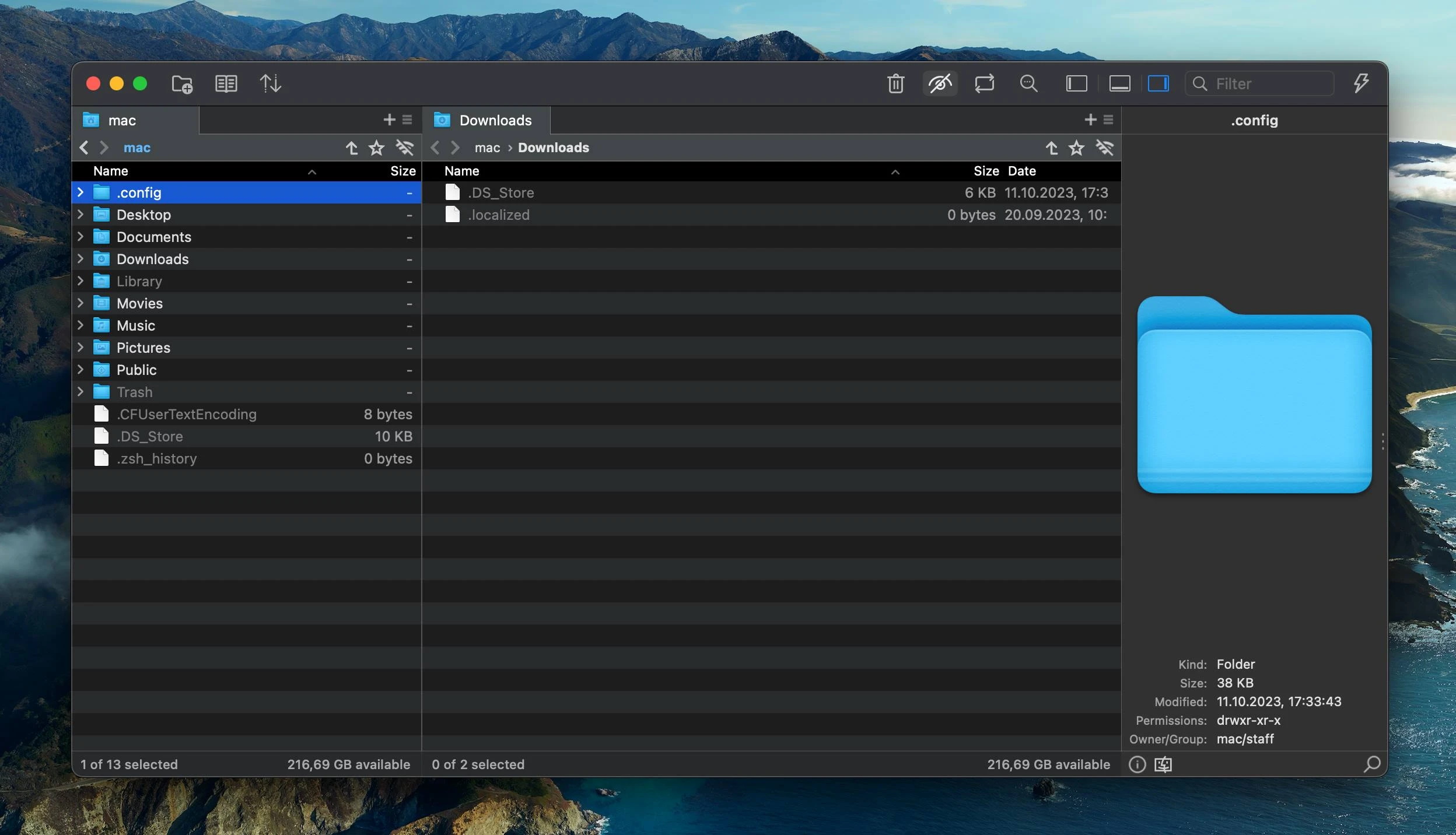Expand the Documents folder
1456x835 pixels.
pos(80,236)
